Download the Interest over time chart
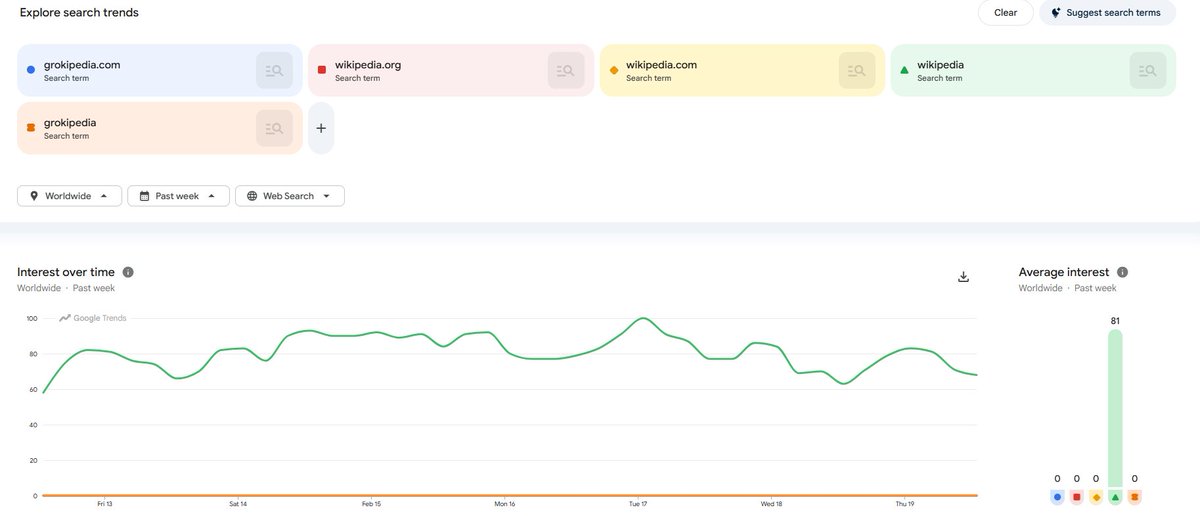 pos(964,277)
